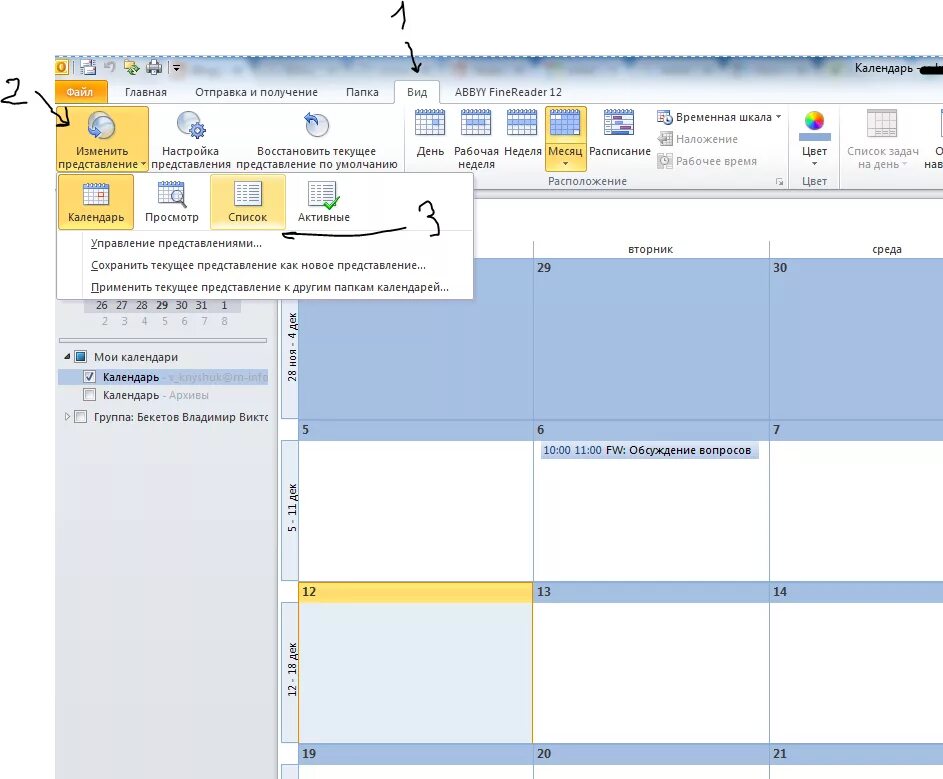Screen dimensions: 943x779
Task: Open the Цвет color picker
Action: click(814, 125)
